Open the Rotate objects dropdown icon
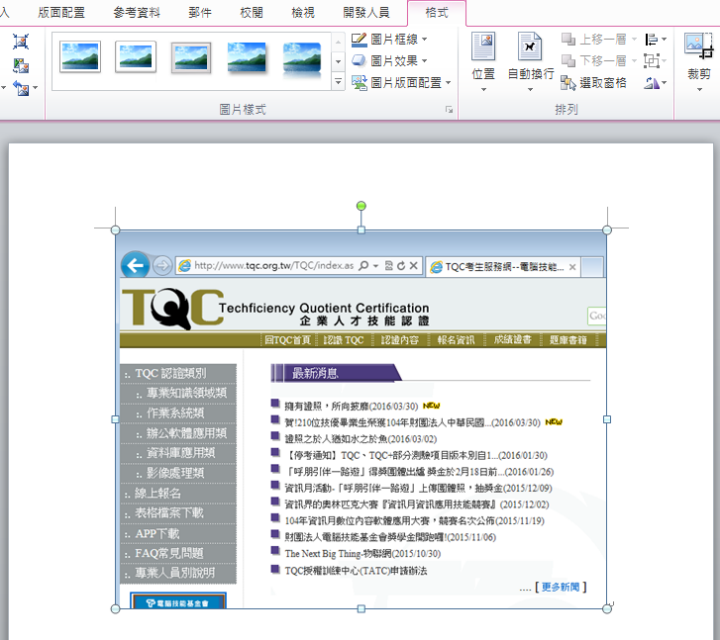Image resolution: width=720 pixels, height=640 pixels. (655, 83)
